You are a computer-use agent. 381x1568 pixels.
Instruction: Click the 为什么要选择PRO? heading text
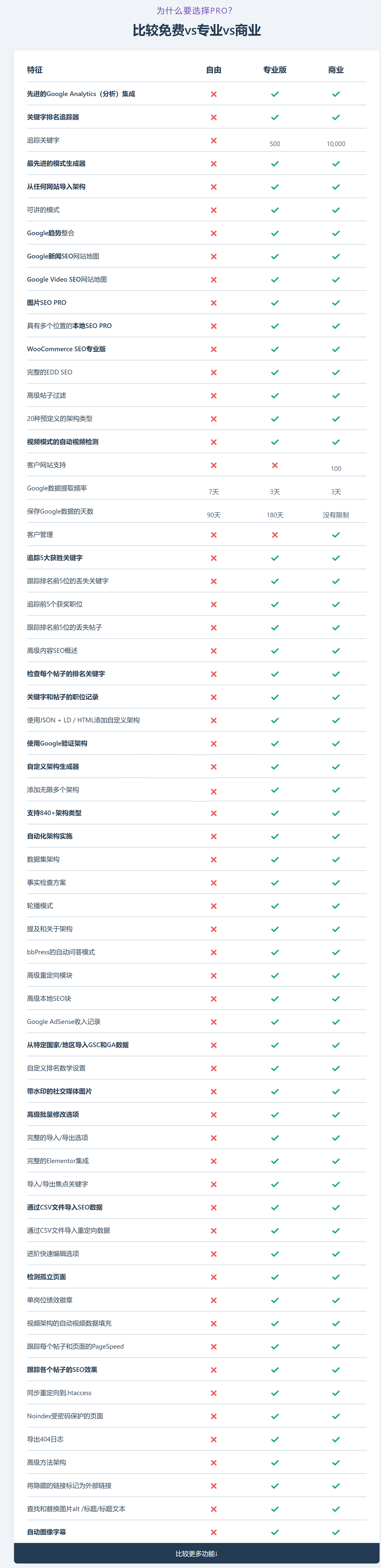[x=194, y=10]
